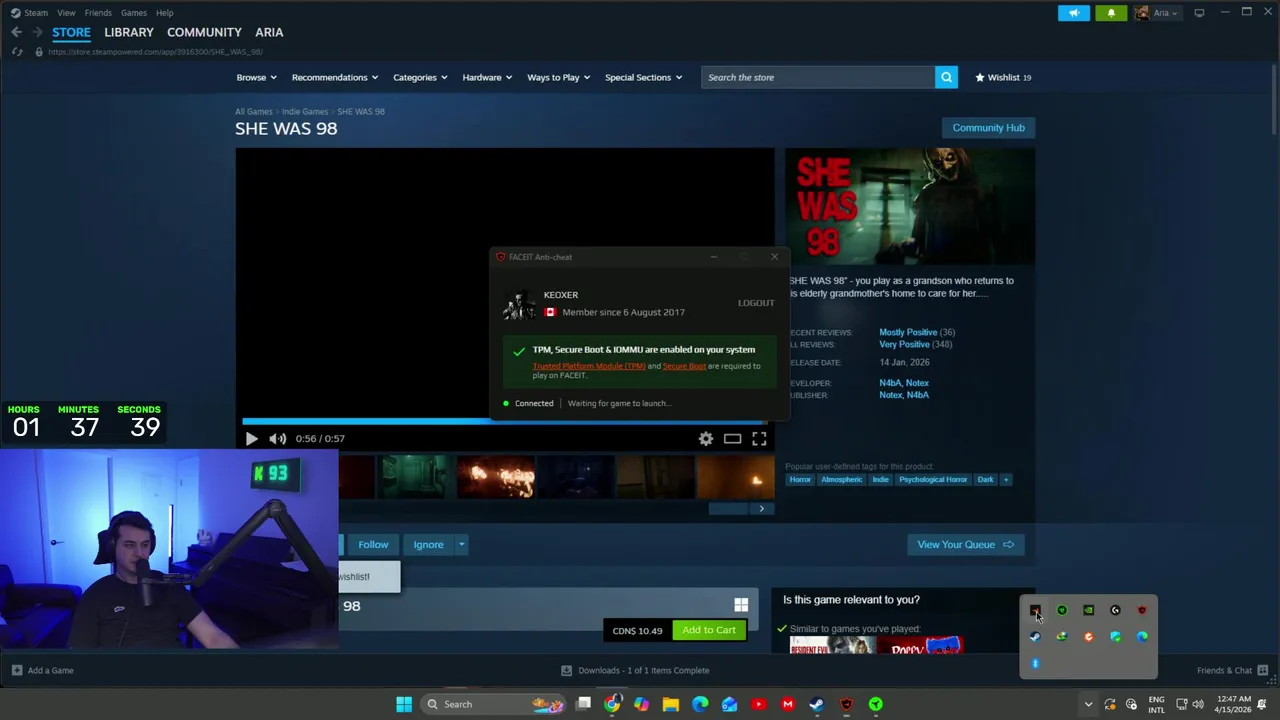This screenshot has height=720, width=1280.
Task: Go to the STORE tab
Action: point(71,32)
